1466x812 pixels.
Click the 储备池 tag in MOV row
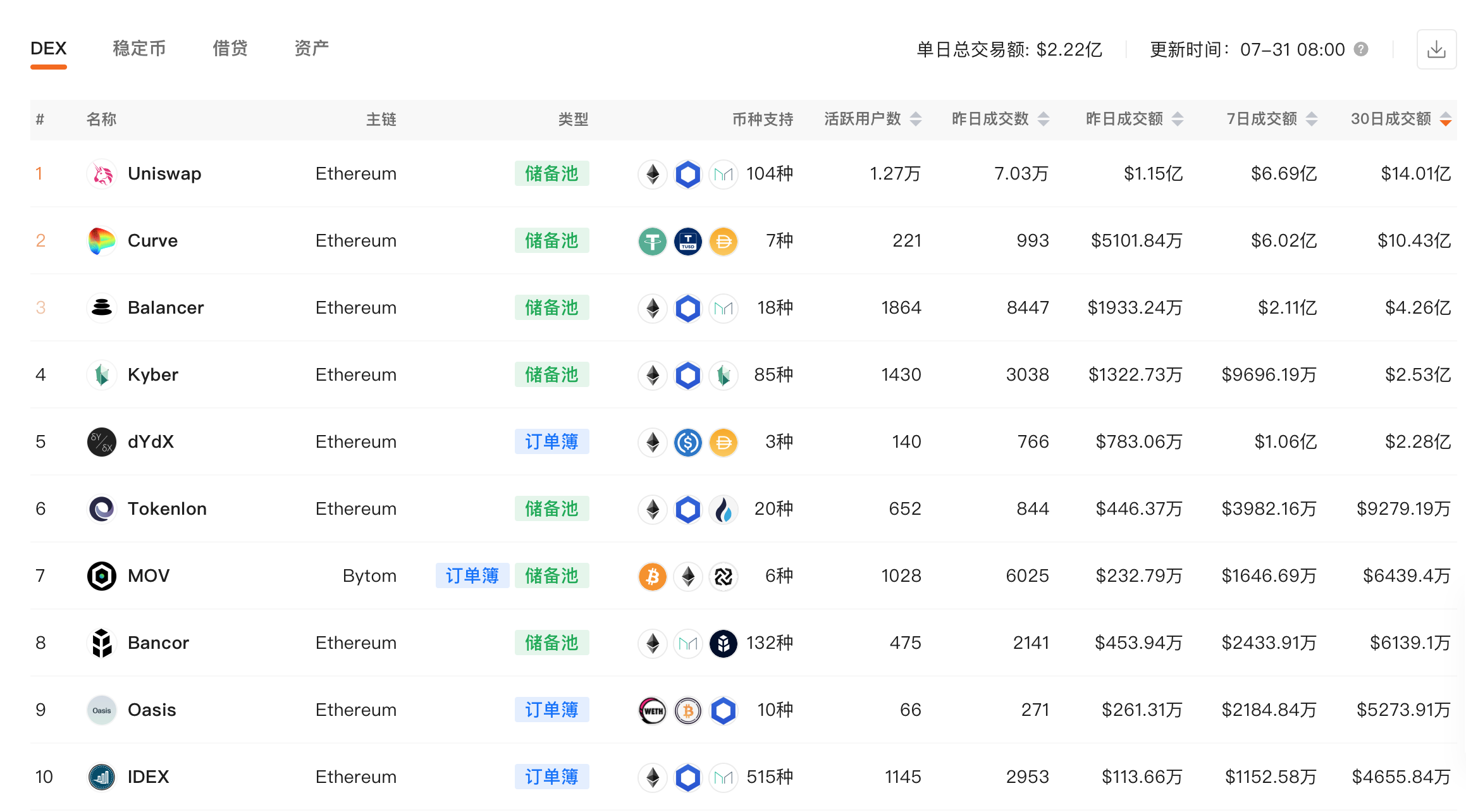click(x=552, y=576)
